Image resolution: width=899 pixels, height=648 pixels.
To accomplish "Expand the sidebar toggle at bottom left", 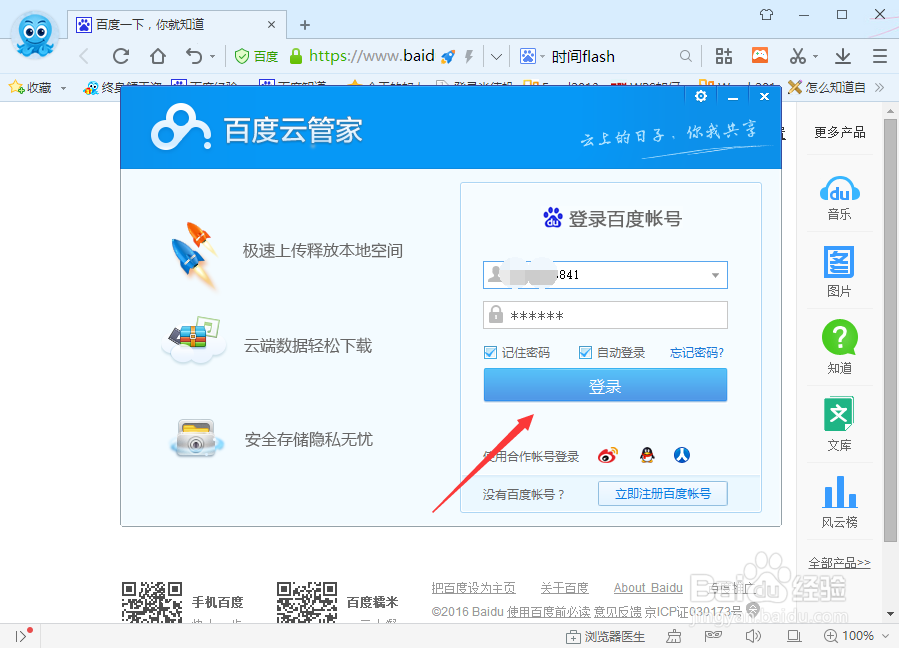I will pyautogui.click(x=21, y=637).
